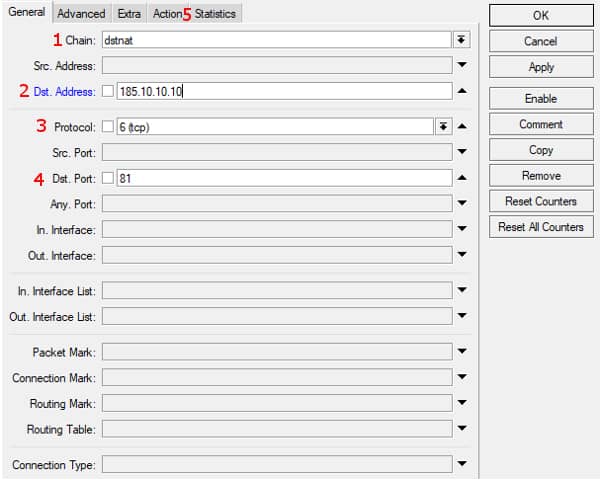Switch to the General tab

26,12
